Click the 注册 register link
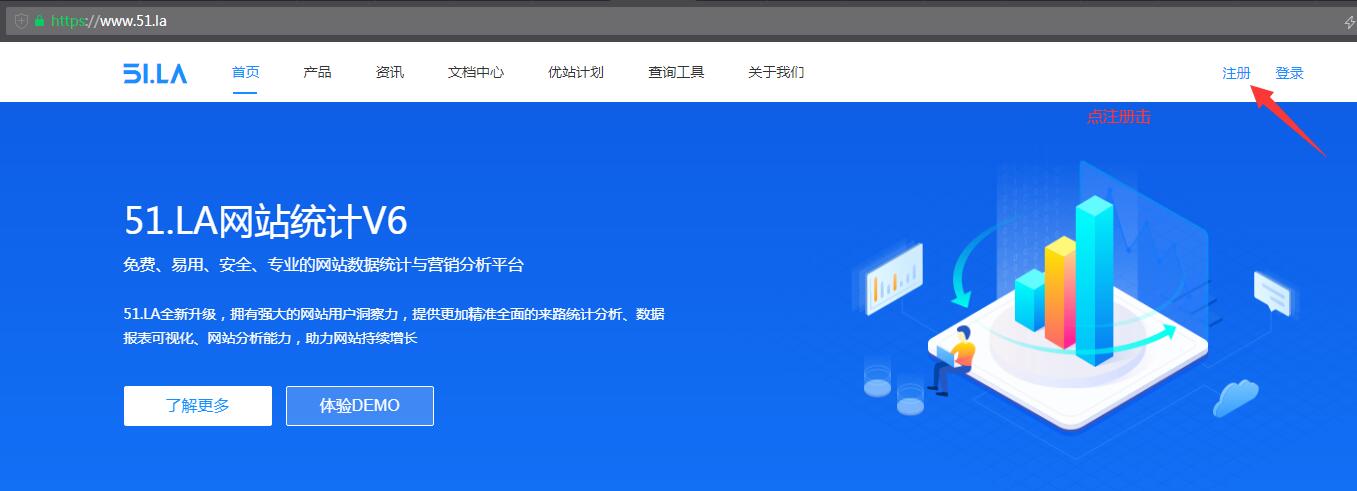Viewport: 1357px width, 491px height. tap(1236, 73)
